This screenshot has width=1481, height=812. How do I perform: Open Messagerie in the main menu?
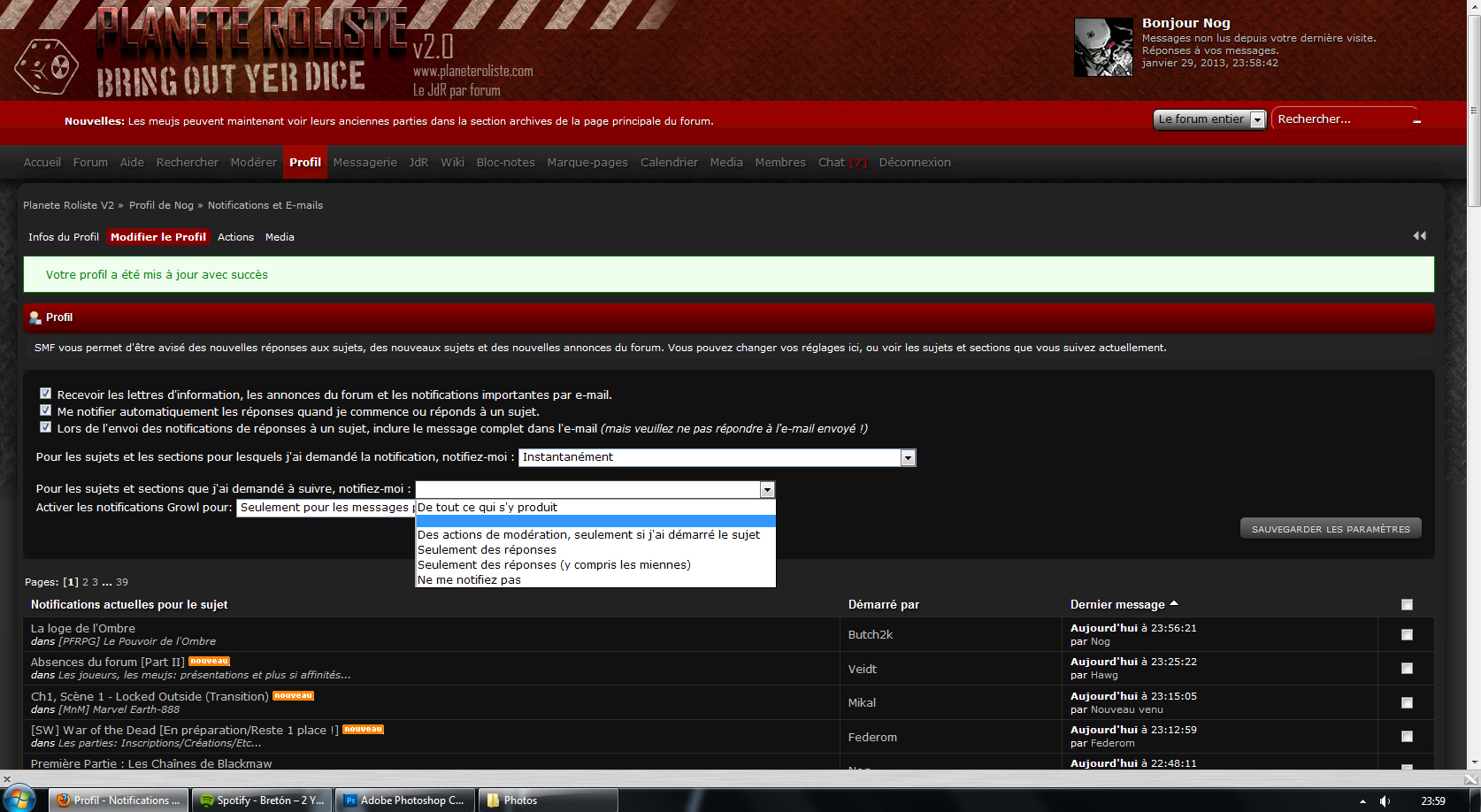[x=364, y=163]
